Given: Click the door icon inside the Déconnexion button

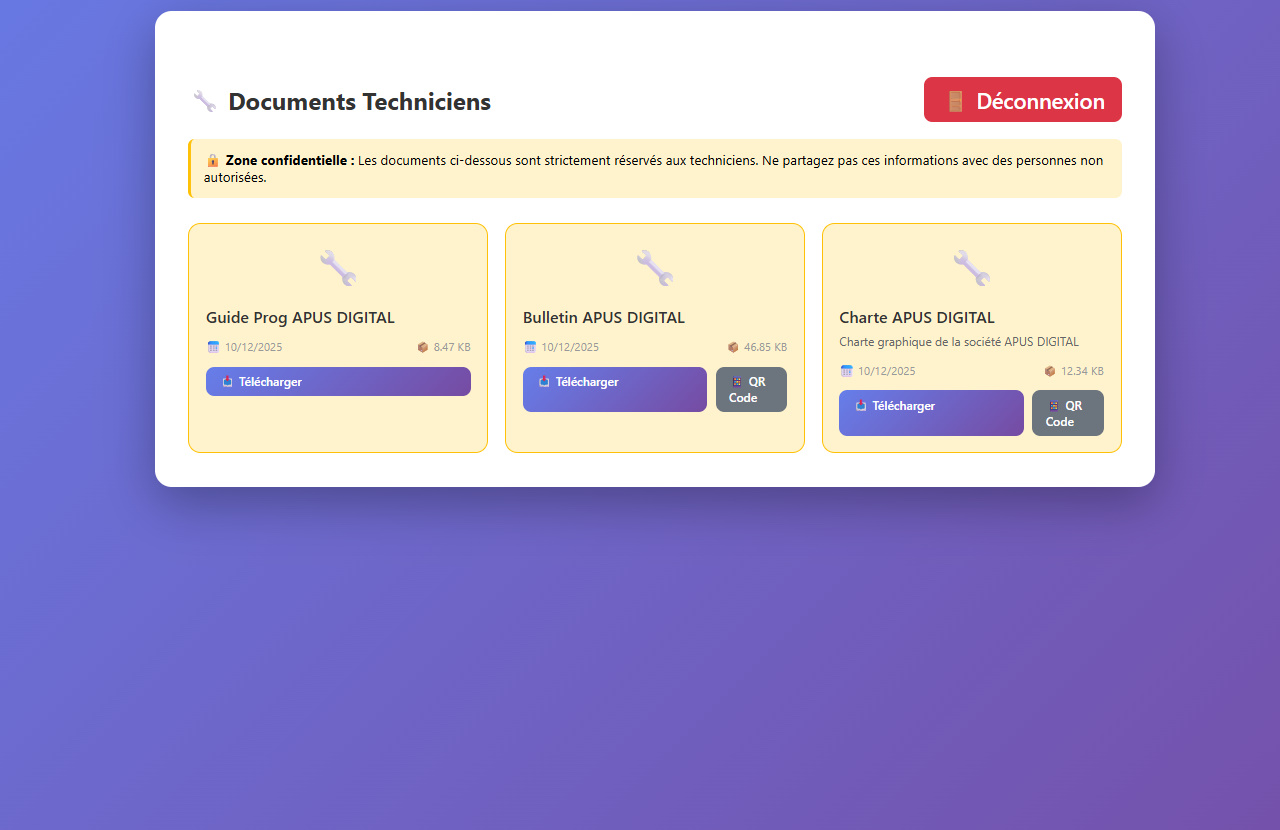Looking at the screenshot, I should 955,99.
